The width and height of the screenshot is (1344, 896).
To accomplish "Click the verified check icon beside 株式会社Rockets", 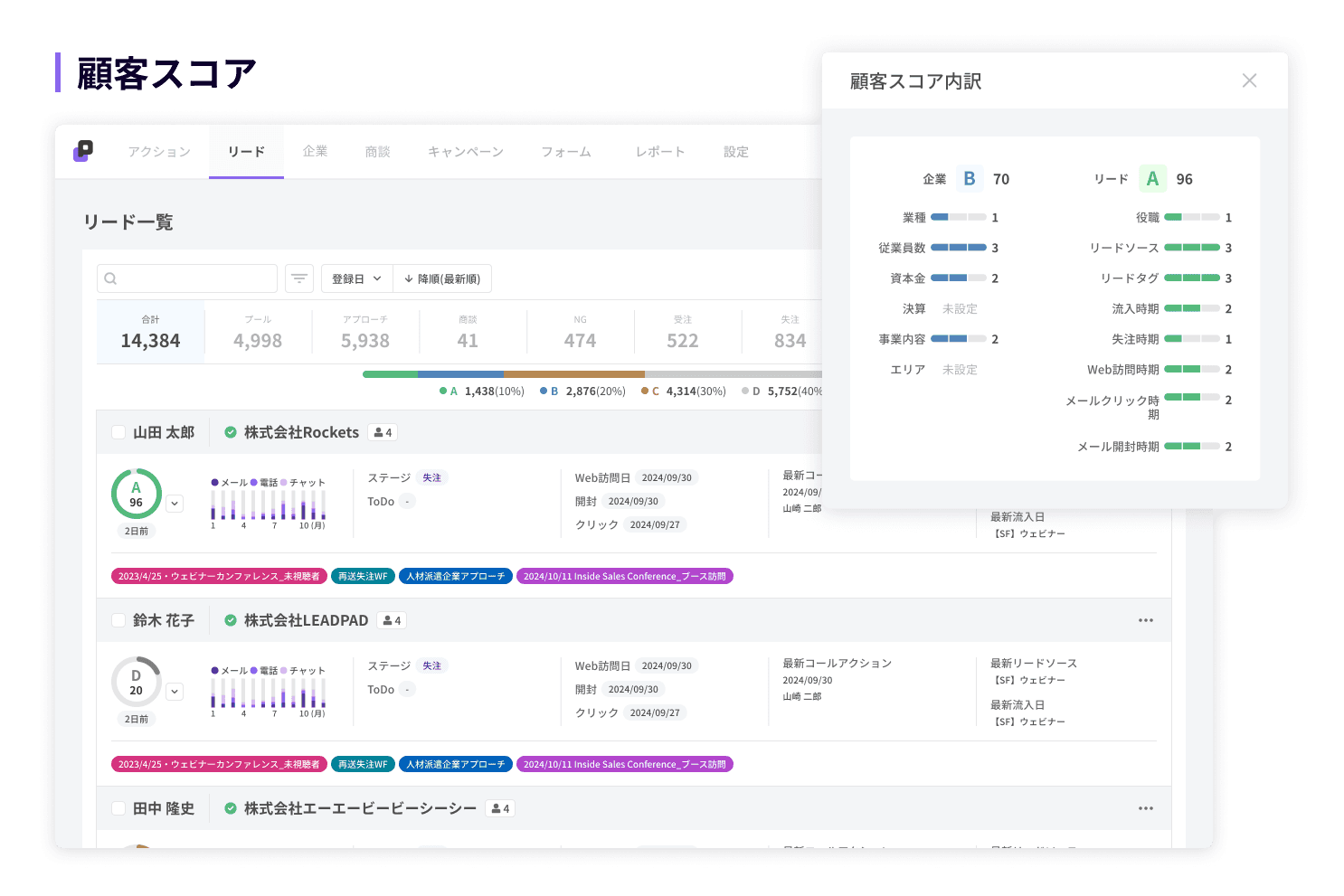I will point(231,432).
